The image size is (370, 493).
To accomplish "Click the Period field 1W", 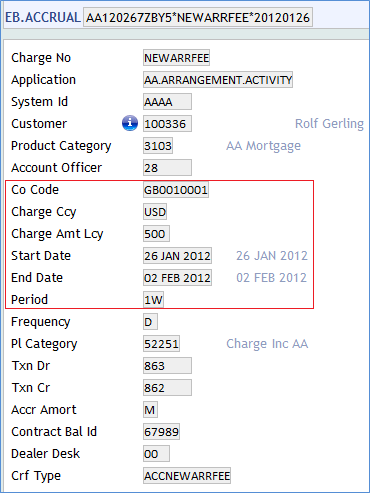I will click(x=153, y=300).
